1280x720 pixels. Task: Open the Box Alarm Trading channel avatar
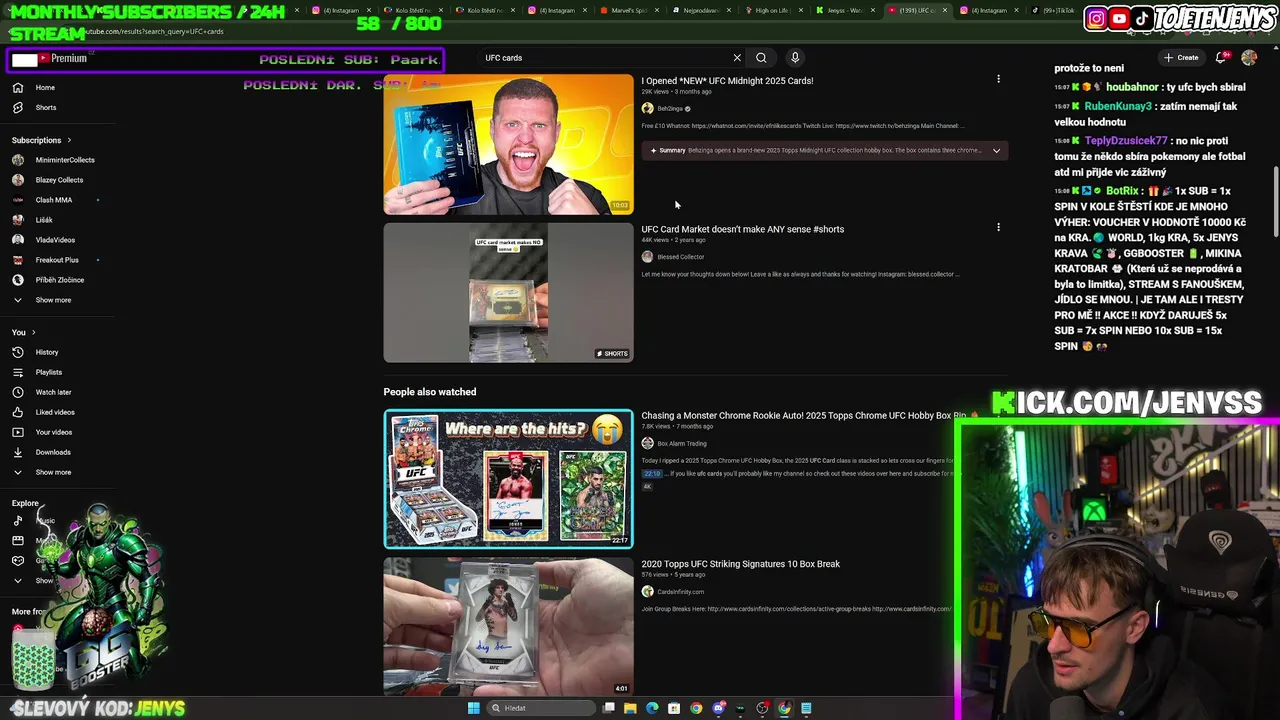(x=647, y=443)
